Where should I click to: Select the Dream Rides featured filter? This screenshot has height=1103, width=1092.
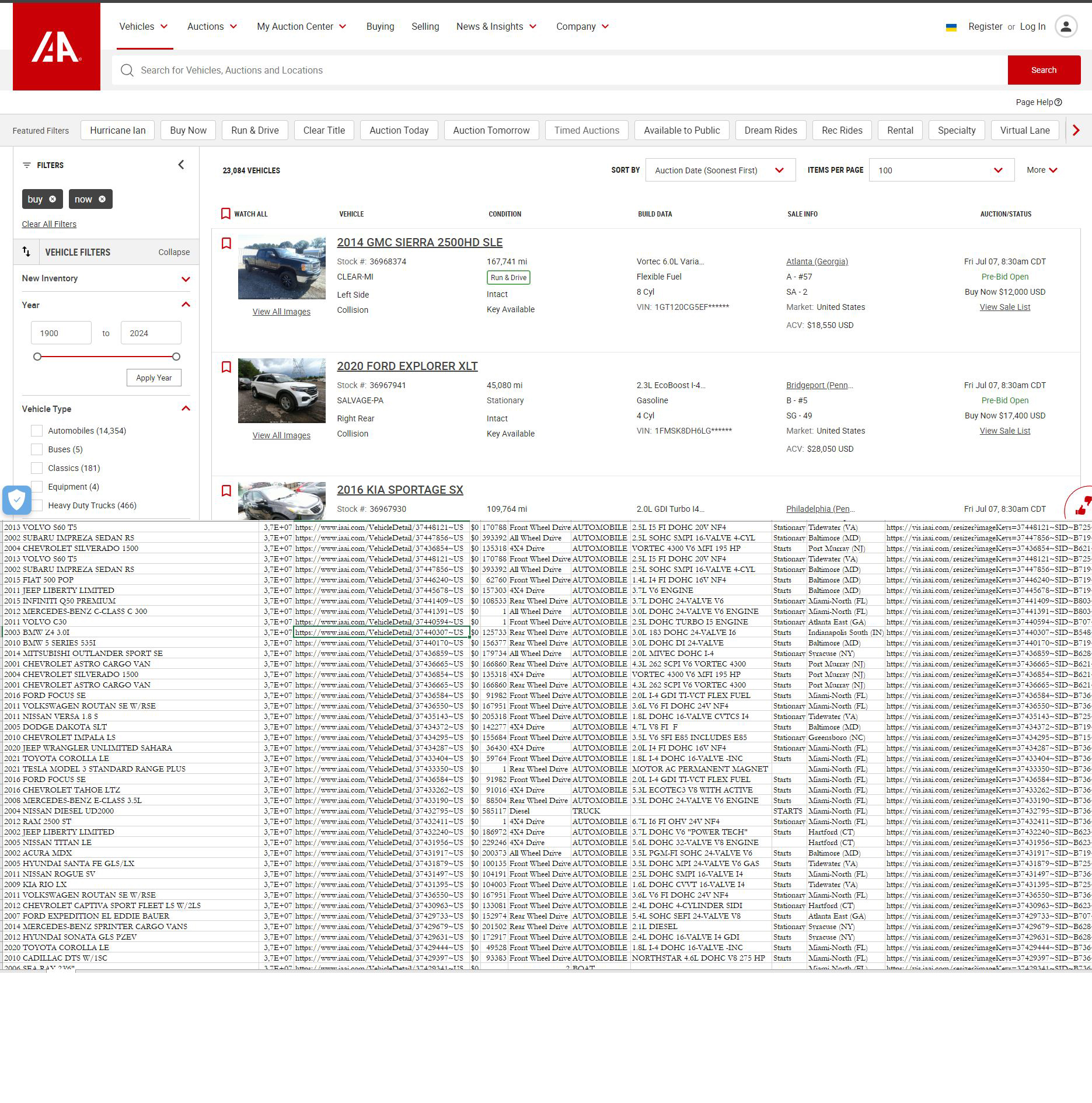[770, 130]
